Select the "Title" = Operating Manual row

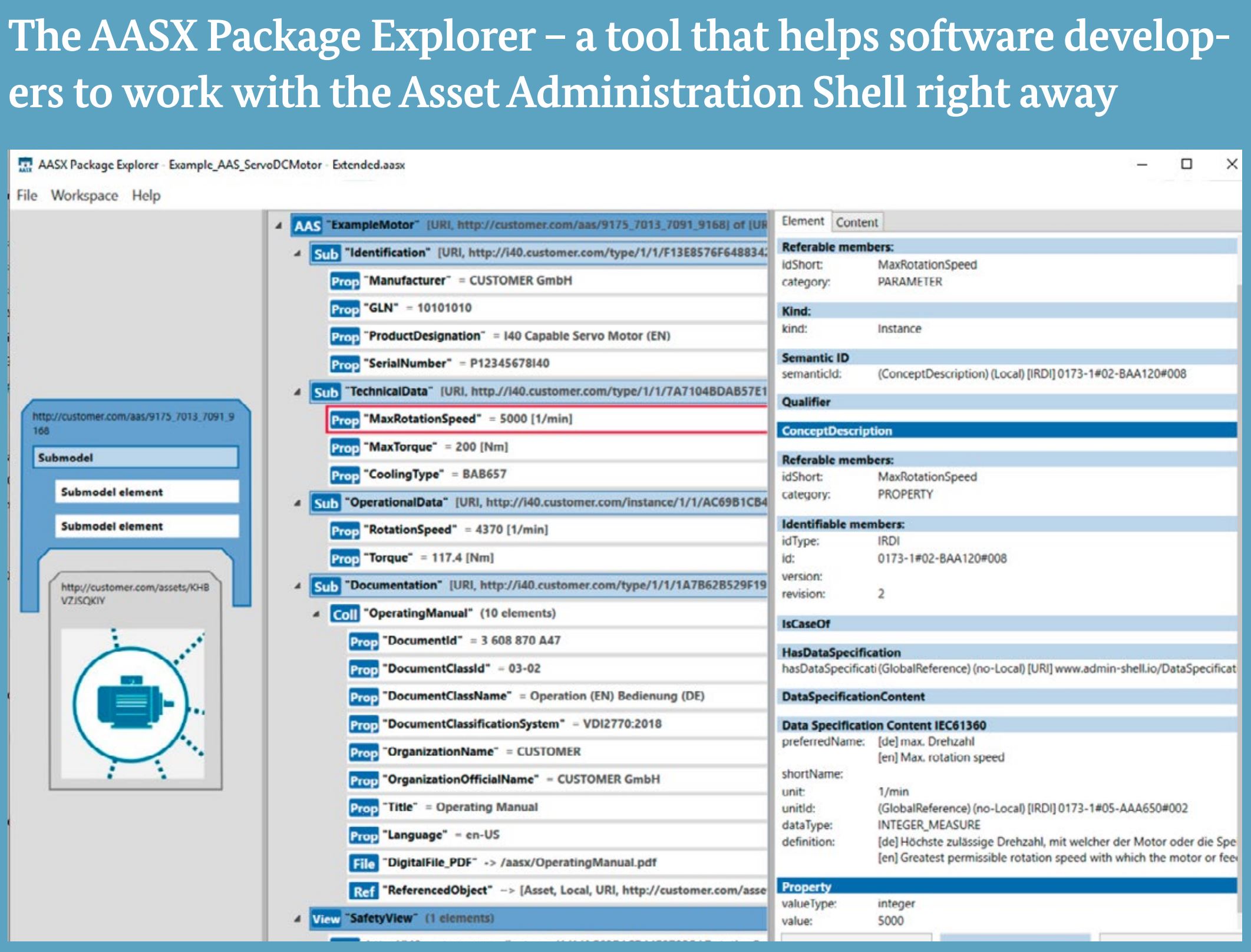point(557,808)
